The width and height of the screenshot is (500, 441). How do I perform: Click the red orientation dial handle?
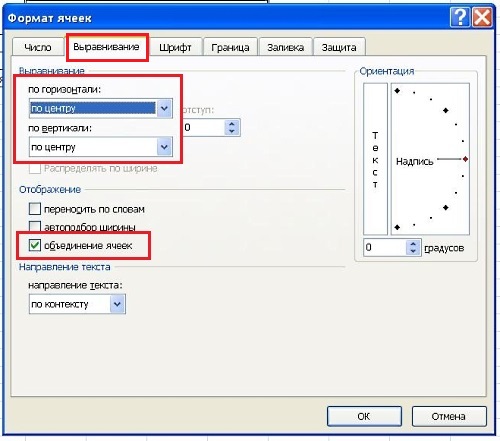tap(465, 159)
